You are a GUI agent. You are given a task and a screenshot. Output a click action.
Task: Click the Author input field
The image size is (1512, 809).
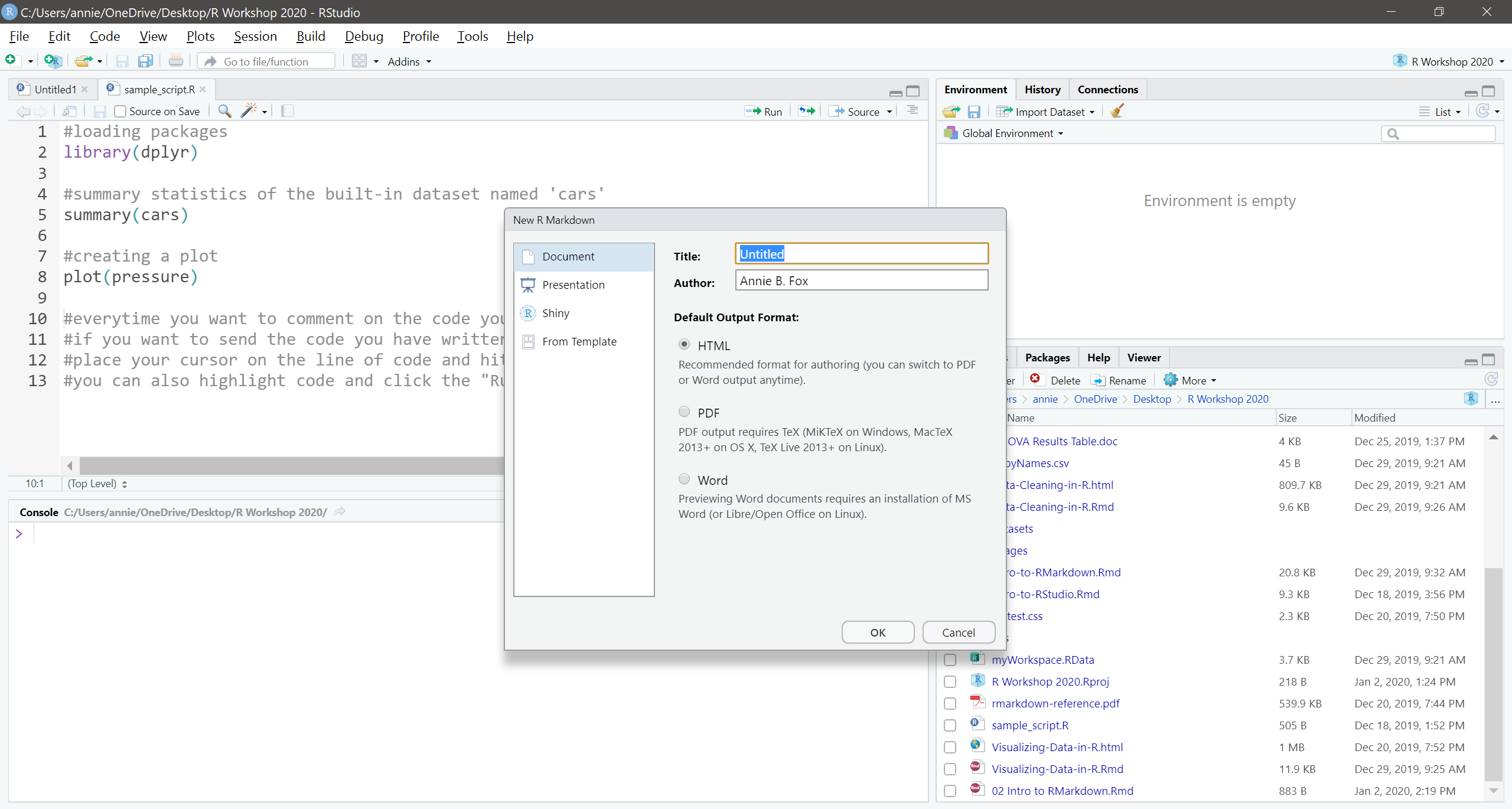pos(861,280)
